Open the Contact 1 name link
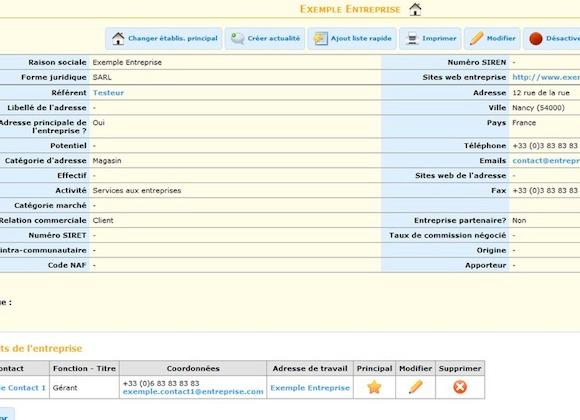The width and height of the screenshot is (580, 420). pyautogui.click(x=23, y=388)
